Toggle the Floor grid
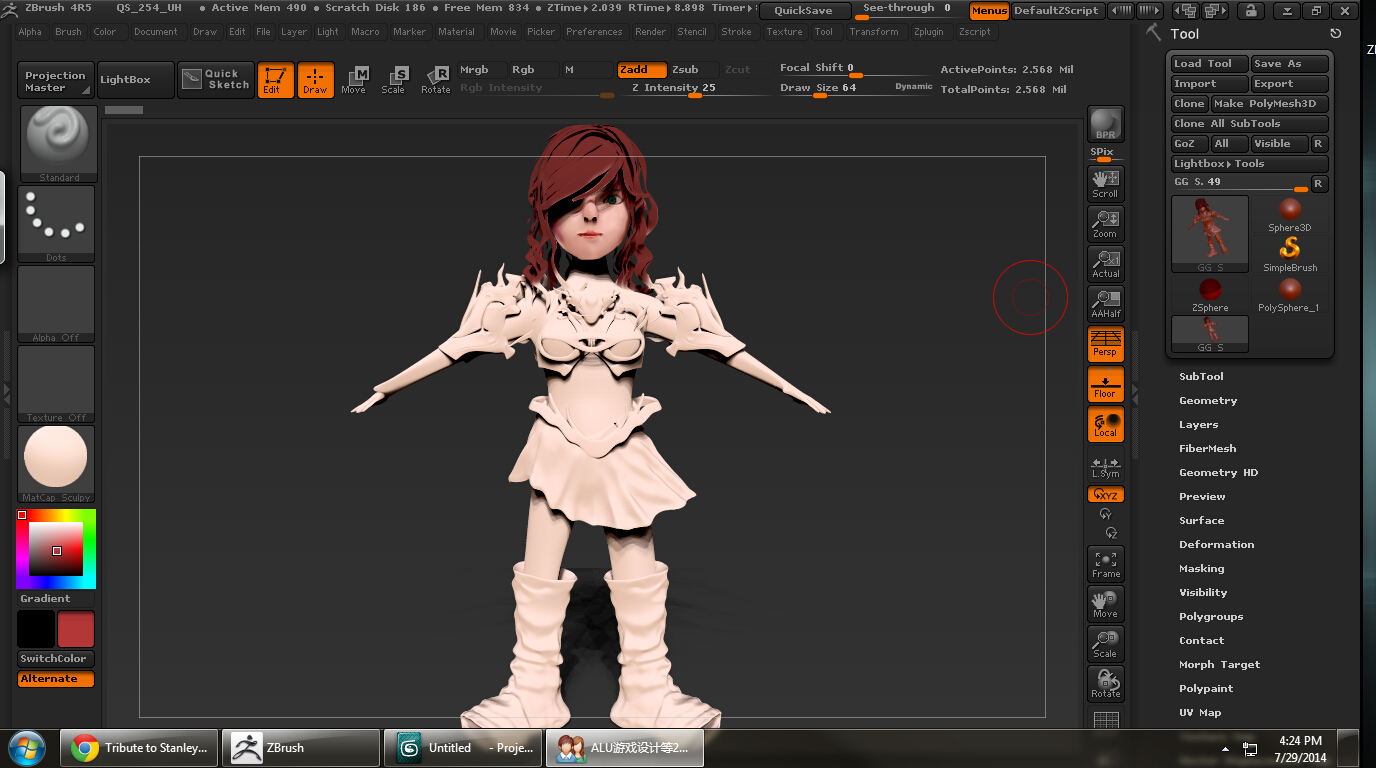The height and width of the screenshot is (768, 1376). [x=1105, y=384]
